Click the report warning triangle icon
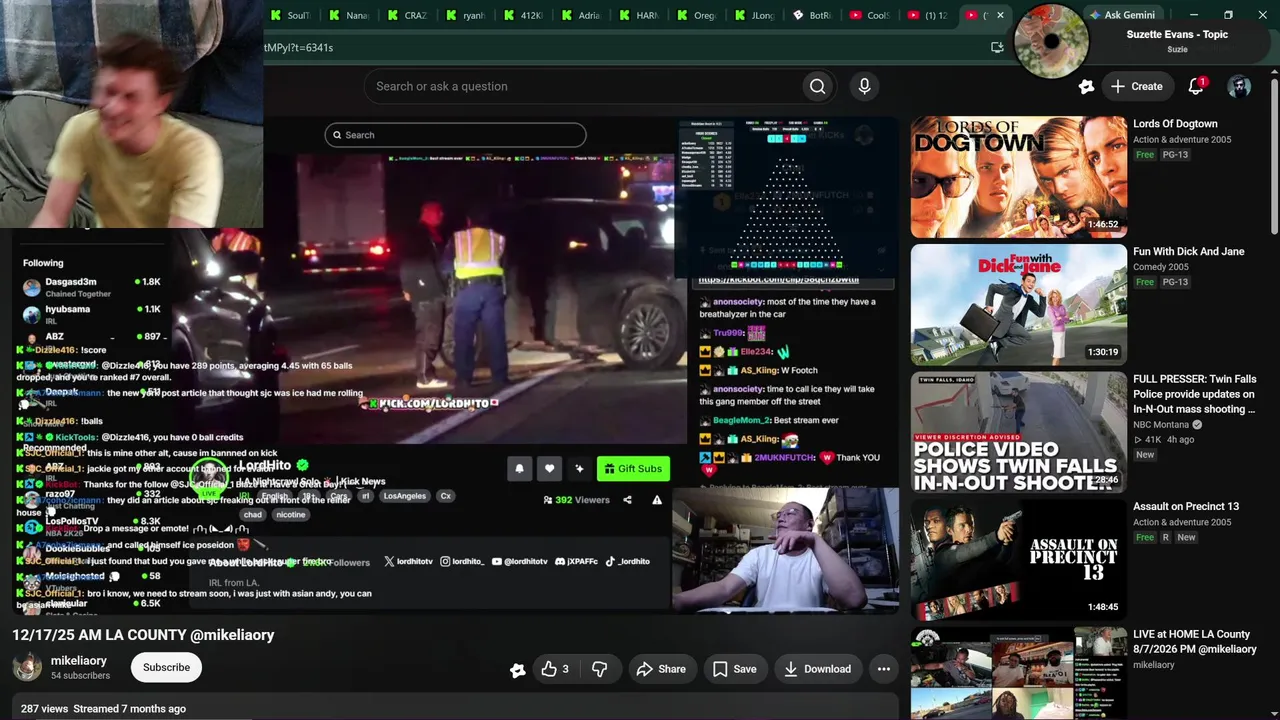Screen dimensions: 1280x720 point(657,500)
